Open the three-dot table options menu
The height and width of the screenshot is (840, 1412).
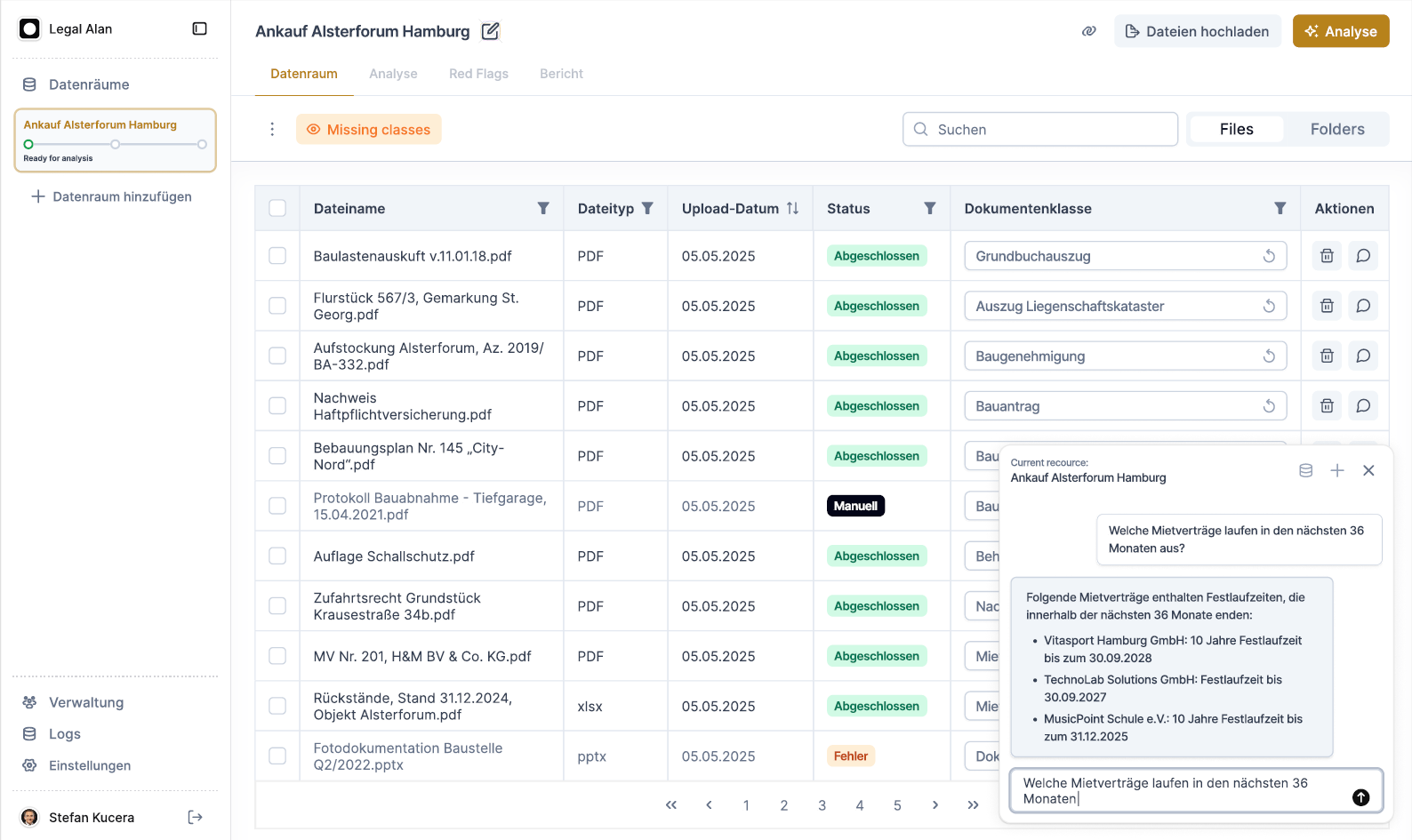click(272, 130)
